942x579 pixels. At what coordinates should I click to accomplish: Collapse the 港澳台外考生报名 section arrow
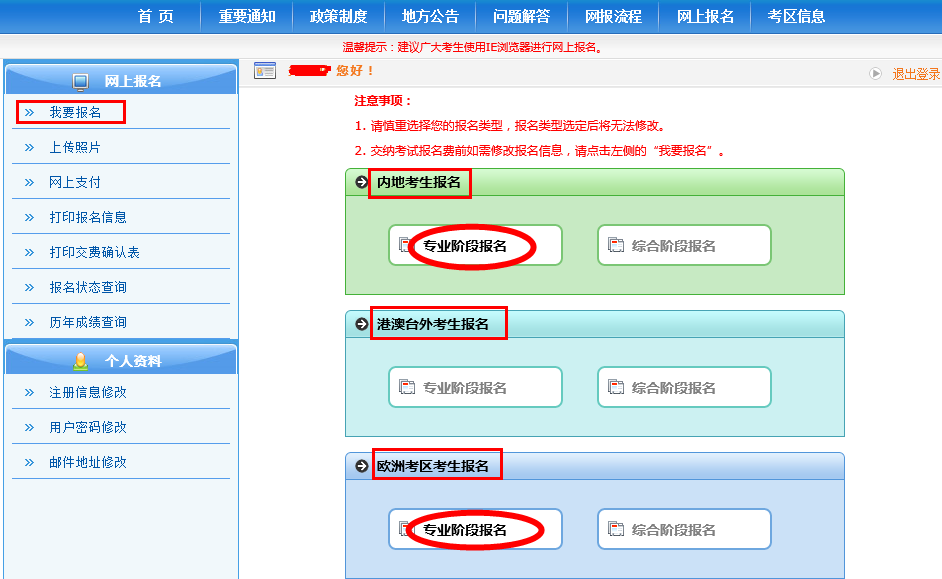tap(362, 324)
